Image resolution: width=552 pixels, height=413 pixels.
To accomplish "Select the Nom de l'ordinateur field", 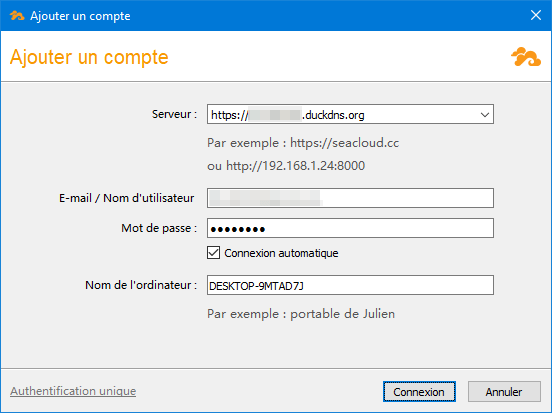I will [x=350, y=285].
